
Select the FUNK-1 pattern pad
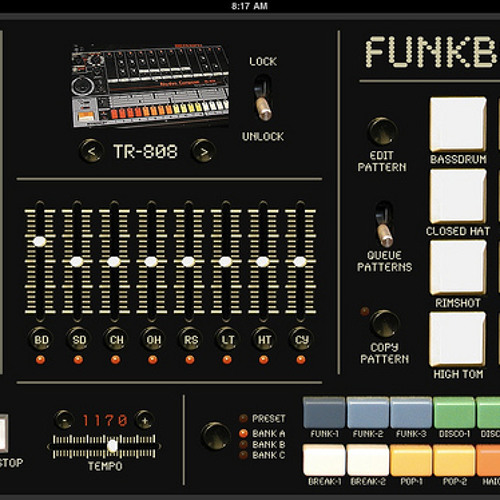(x=324, y=413)
